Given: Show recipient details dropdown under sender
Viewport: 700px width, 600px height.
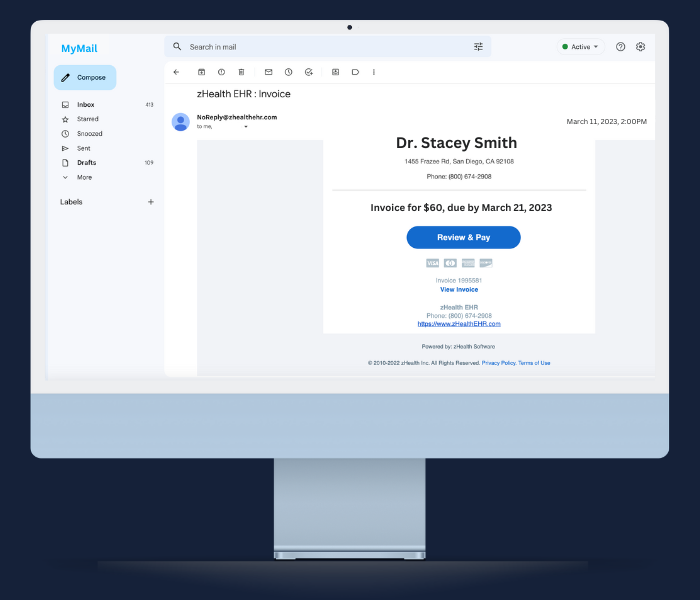Looking at the screenshot, I should click(x=246, y=127).
